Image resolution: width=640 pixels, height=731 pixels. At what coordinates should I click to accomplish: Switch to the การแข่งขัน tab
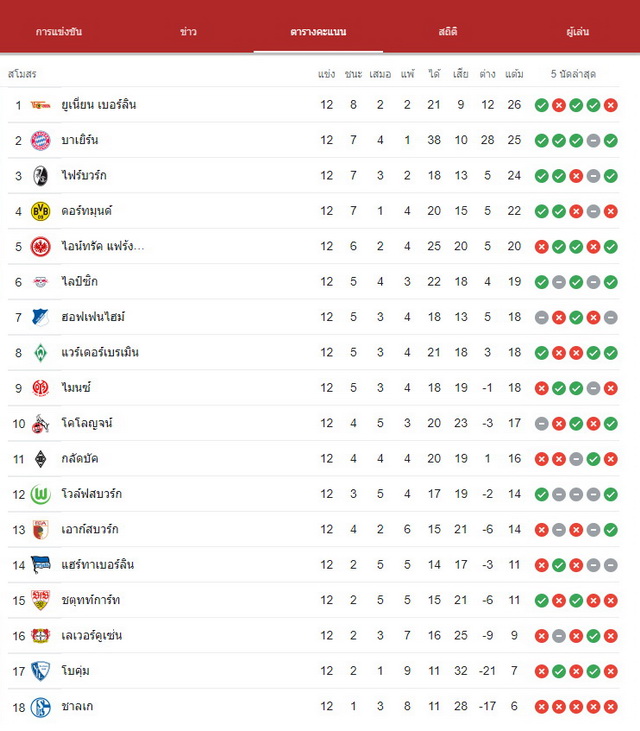(59, 32)
